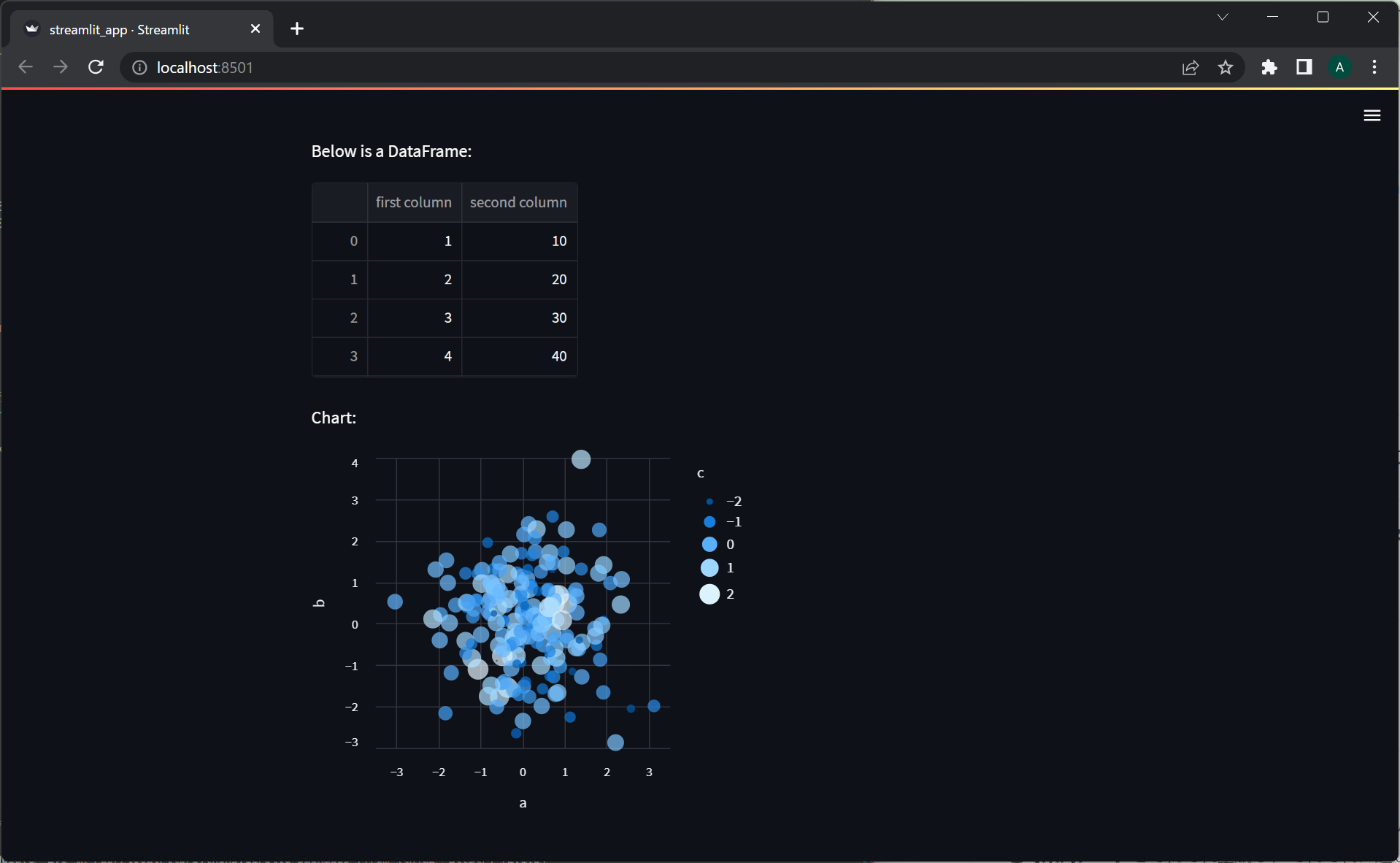Open the browser side panel icon
The height and width of the screenshot is (863, 1400).
[x=1304, y=67]
